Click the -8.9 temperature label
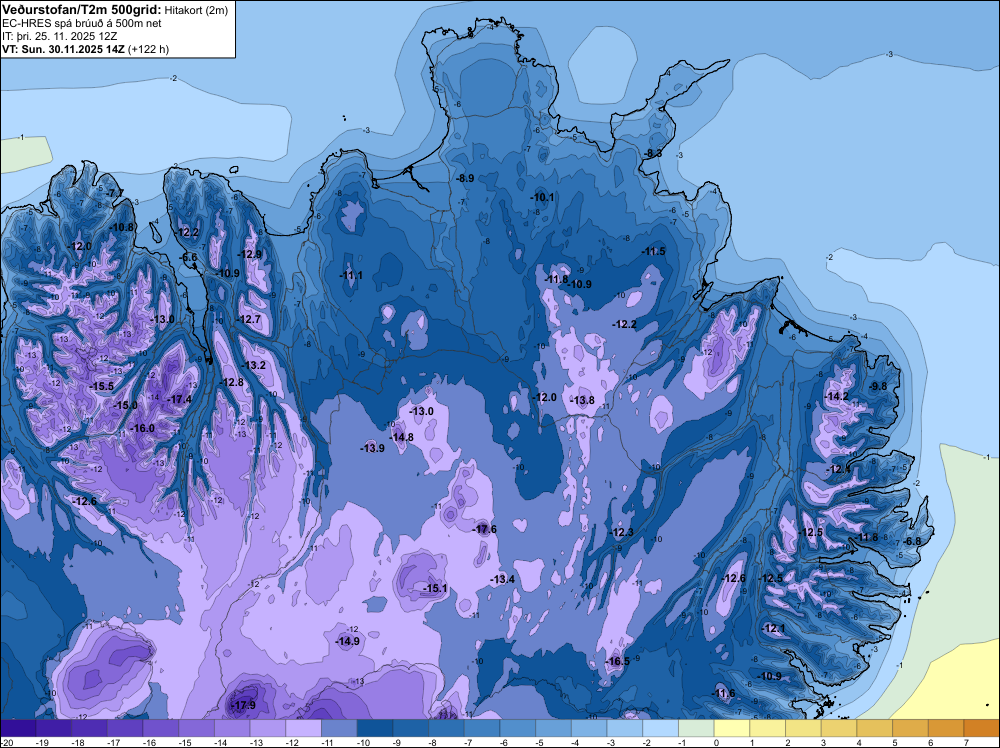Image resolution: width=1000 pixels, height=748 pixels. 465,179
